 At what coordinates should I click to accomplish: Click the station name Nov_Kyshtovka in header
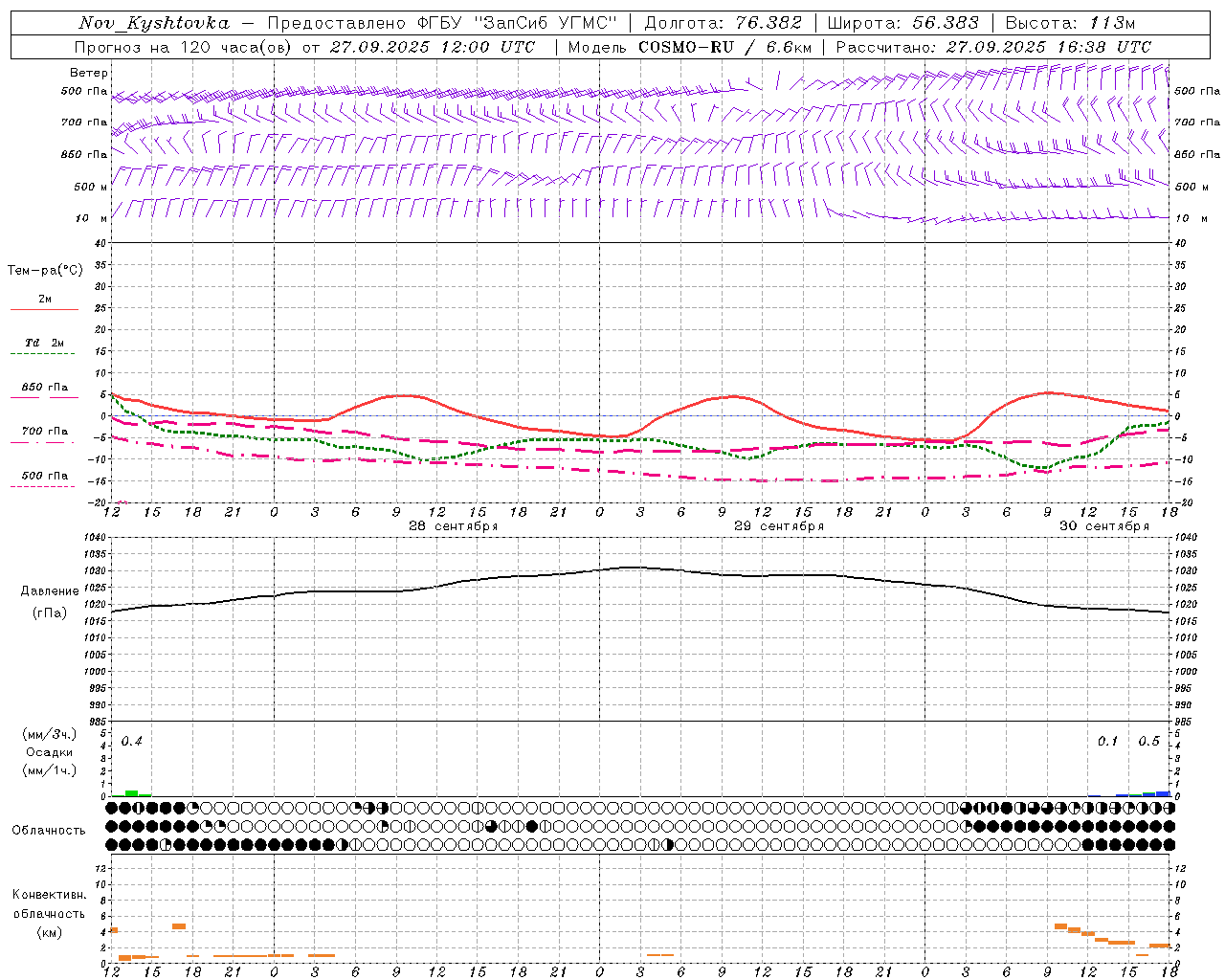point(154,23)
